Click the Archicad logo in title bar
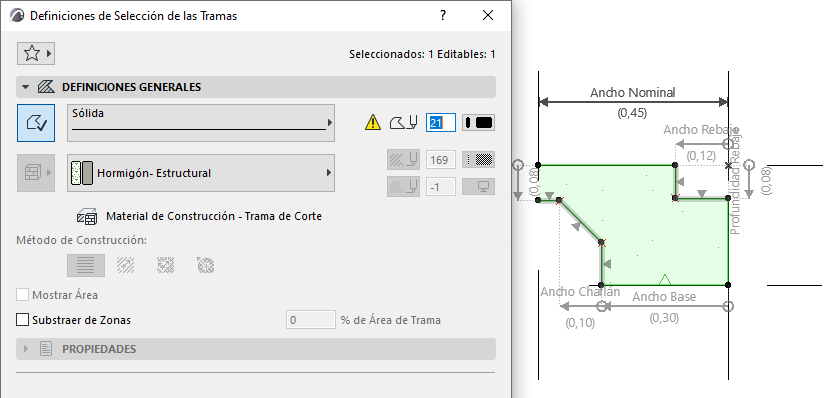Viewport: 833px width, 398px height. click(17, 15)
